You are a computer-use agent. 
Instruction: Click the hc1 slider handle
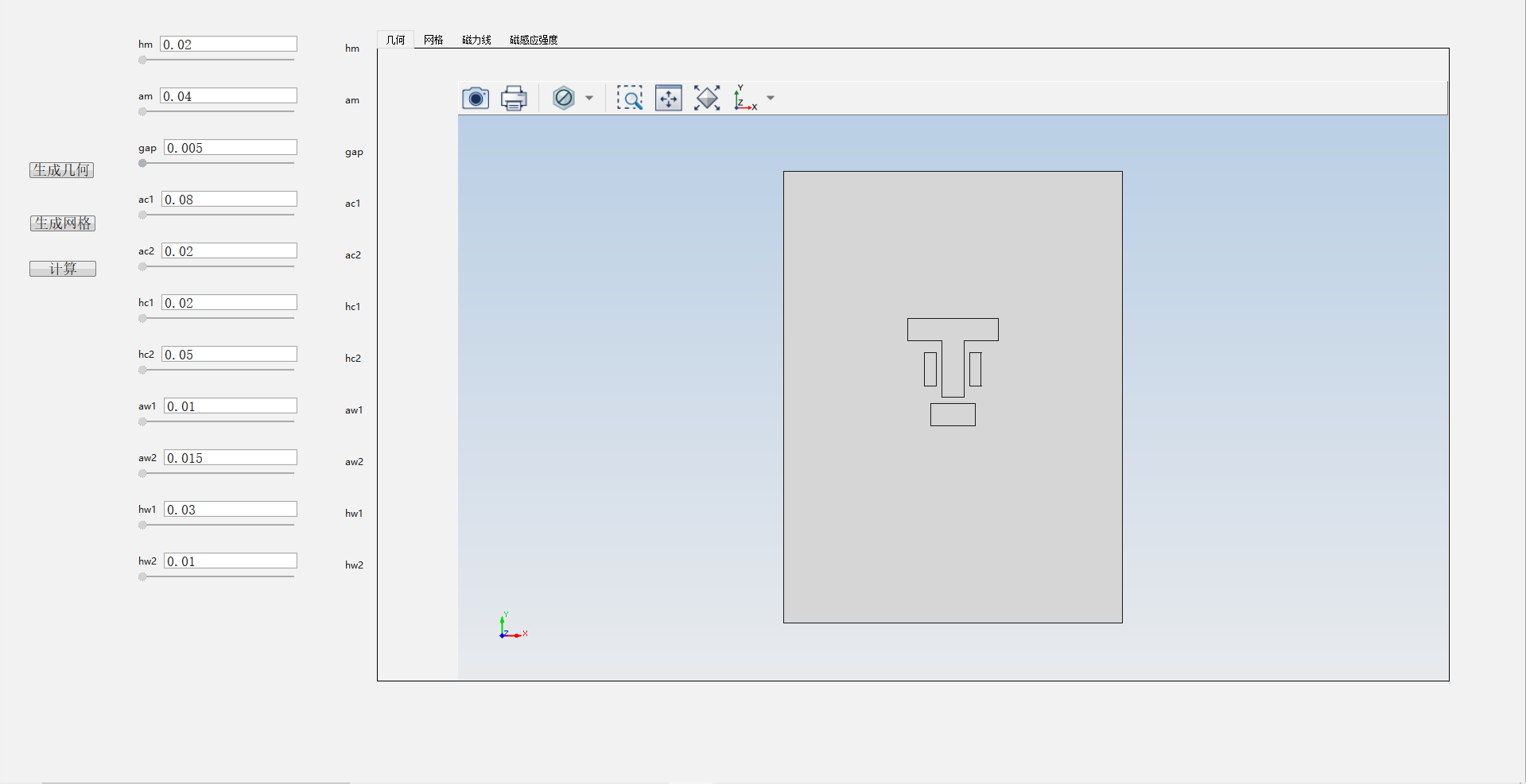[x=142, y=318]
